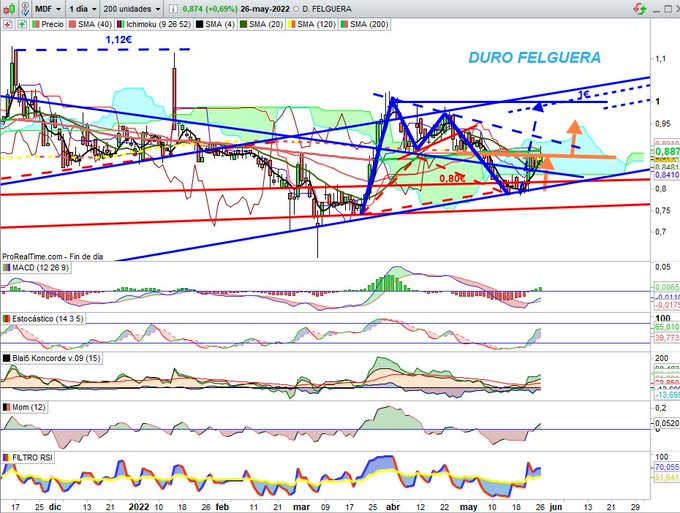The height and width of the screenshot is (513, 680).
Task: Click '2022' on the time axis
Action: tap(139, 506)
